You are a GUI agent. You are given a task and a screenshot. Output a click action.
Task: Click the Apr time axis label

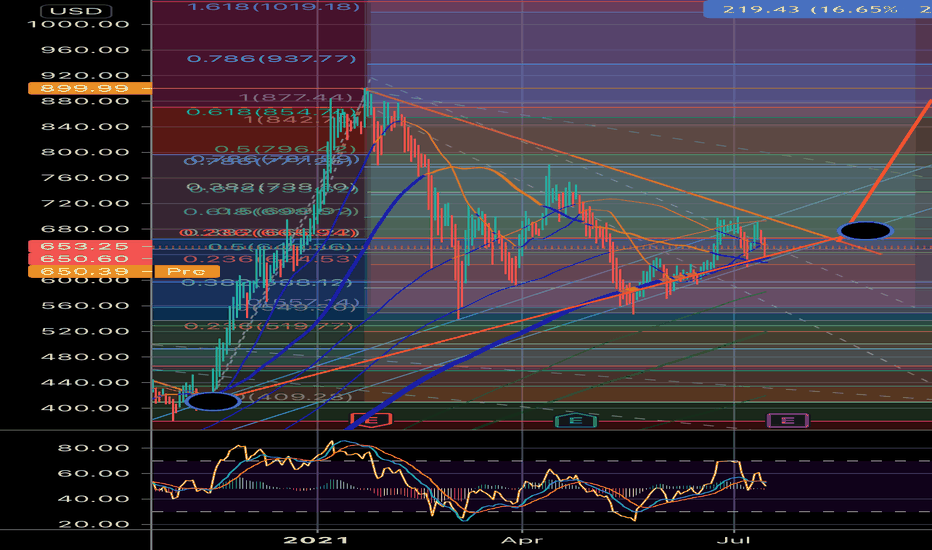[522, 540]
